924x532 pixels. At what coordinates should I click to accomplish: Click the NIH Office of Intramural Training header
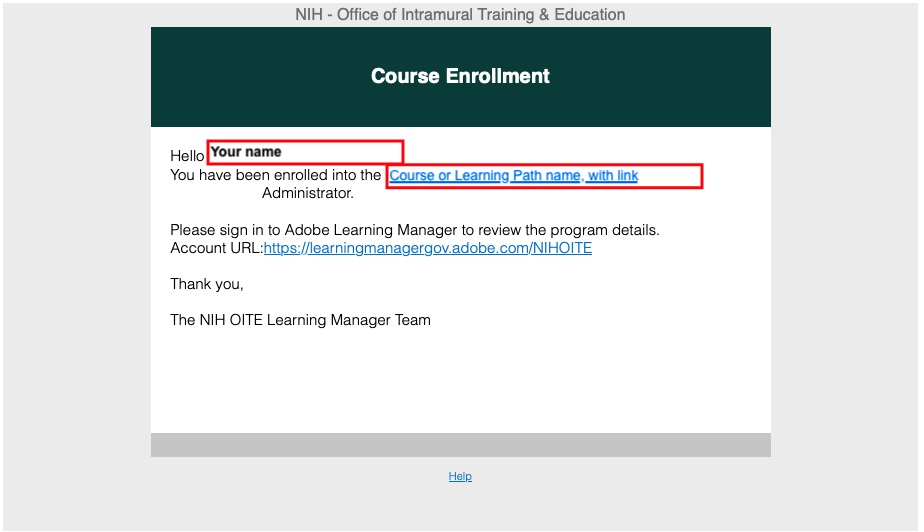[x=460, y=14]
